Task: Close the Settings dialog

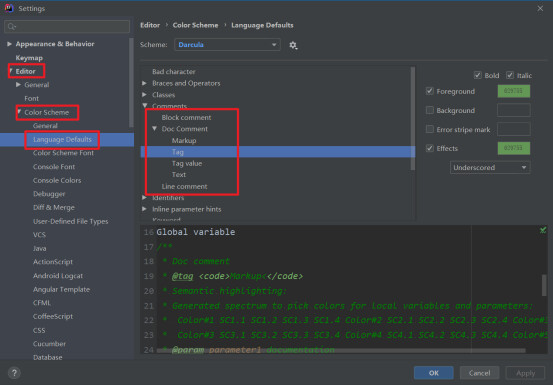Action: (540, 8)
